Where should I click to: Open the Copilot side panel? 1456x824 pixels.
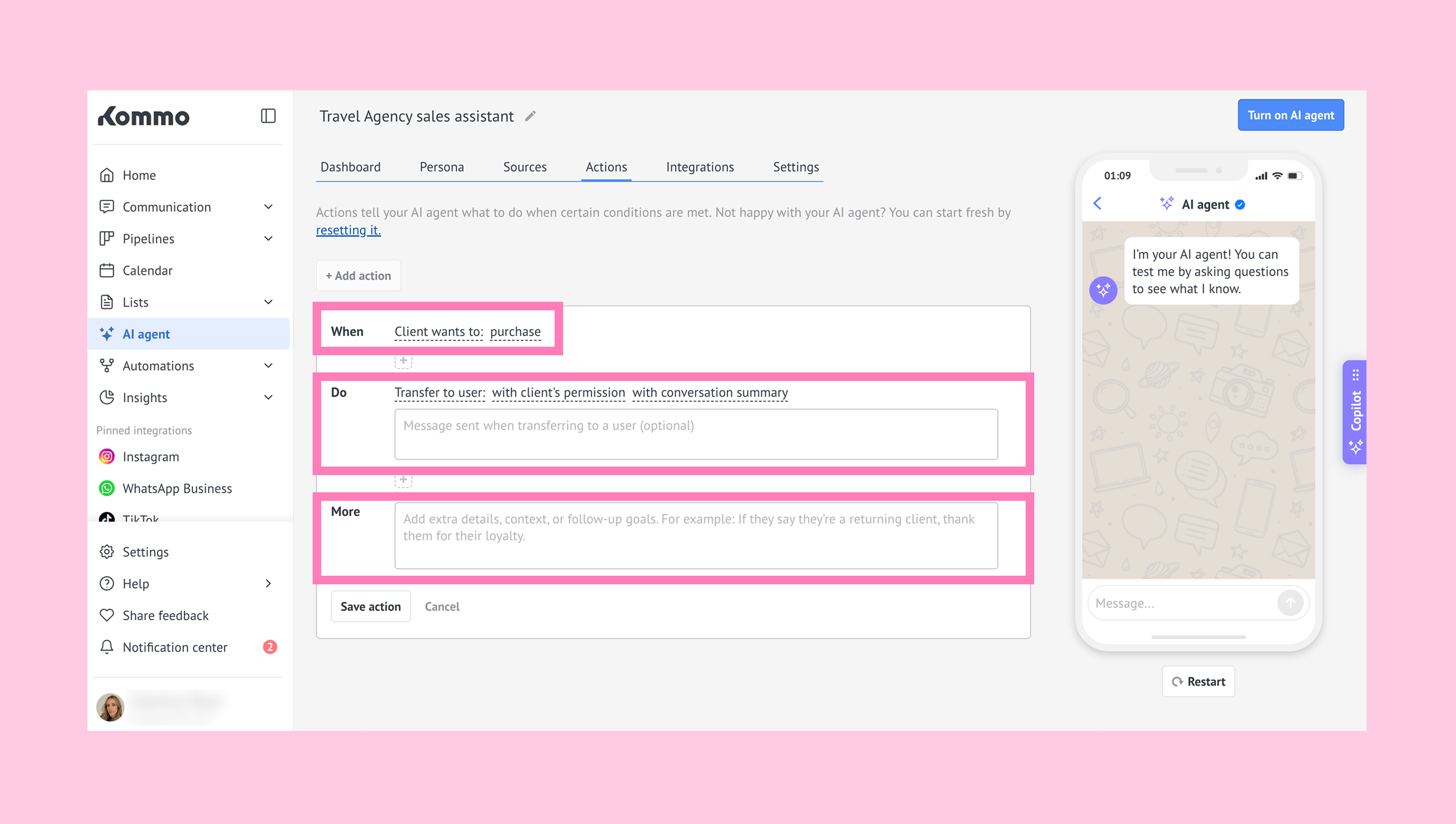click(1355, 411)
